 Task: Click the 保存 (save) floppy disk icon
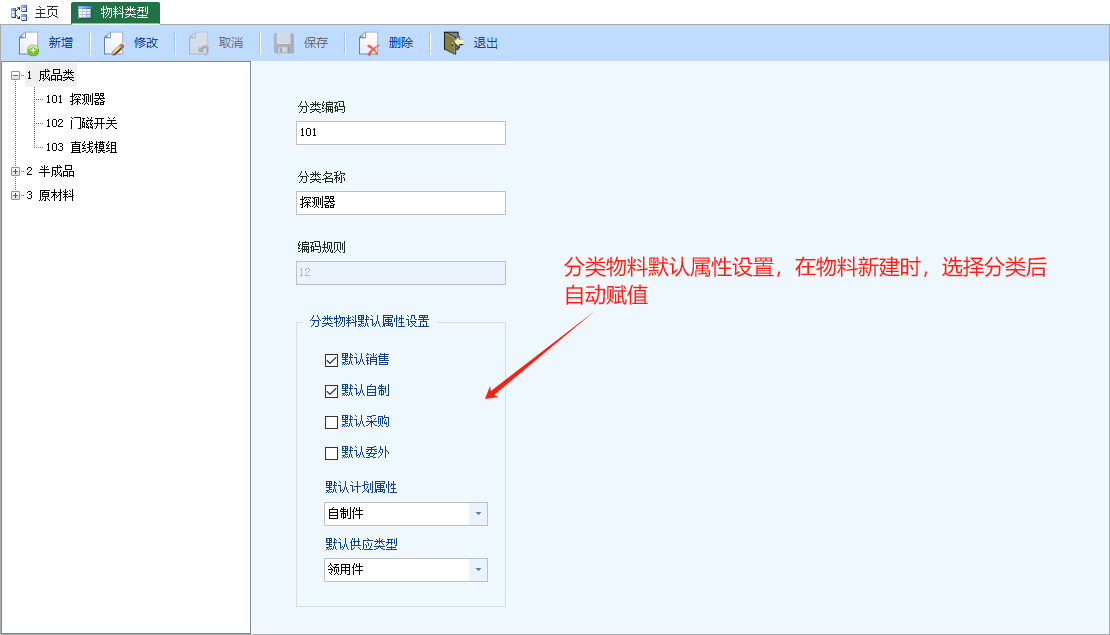(x=284, y=43)
